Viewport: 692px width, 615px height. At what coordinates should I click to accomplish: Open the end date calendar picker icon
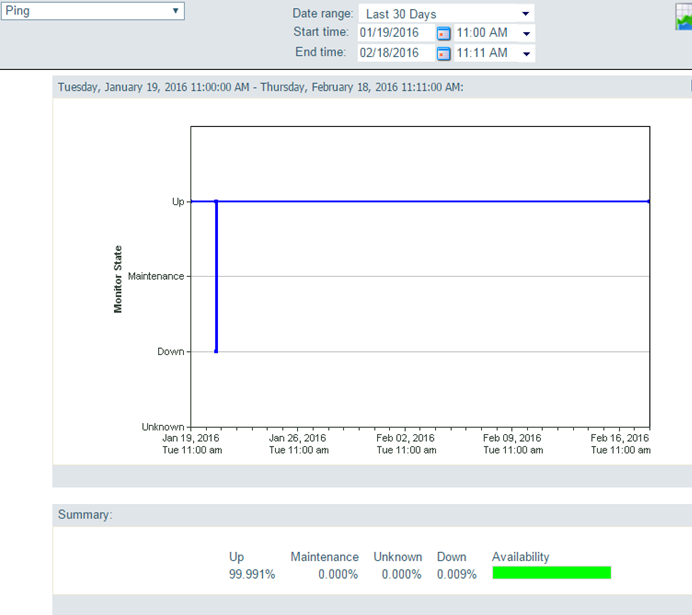coord(443,53)
